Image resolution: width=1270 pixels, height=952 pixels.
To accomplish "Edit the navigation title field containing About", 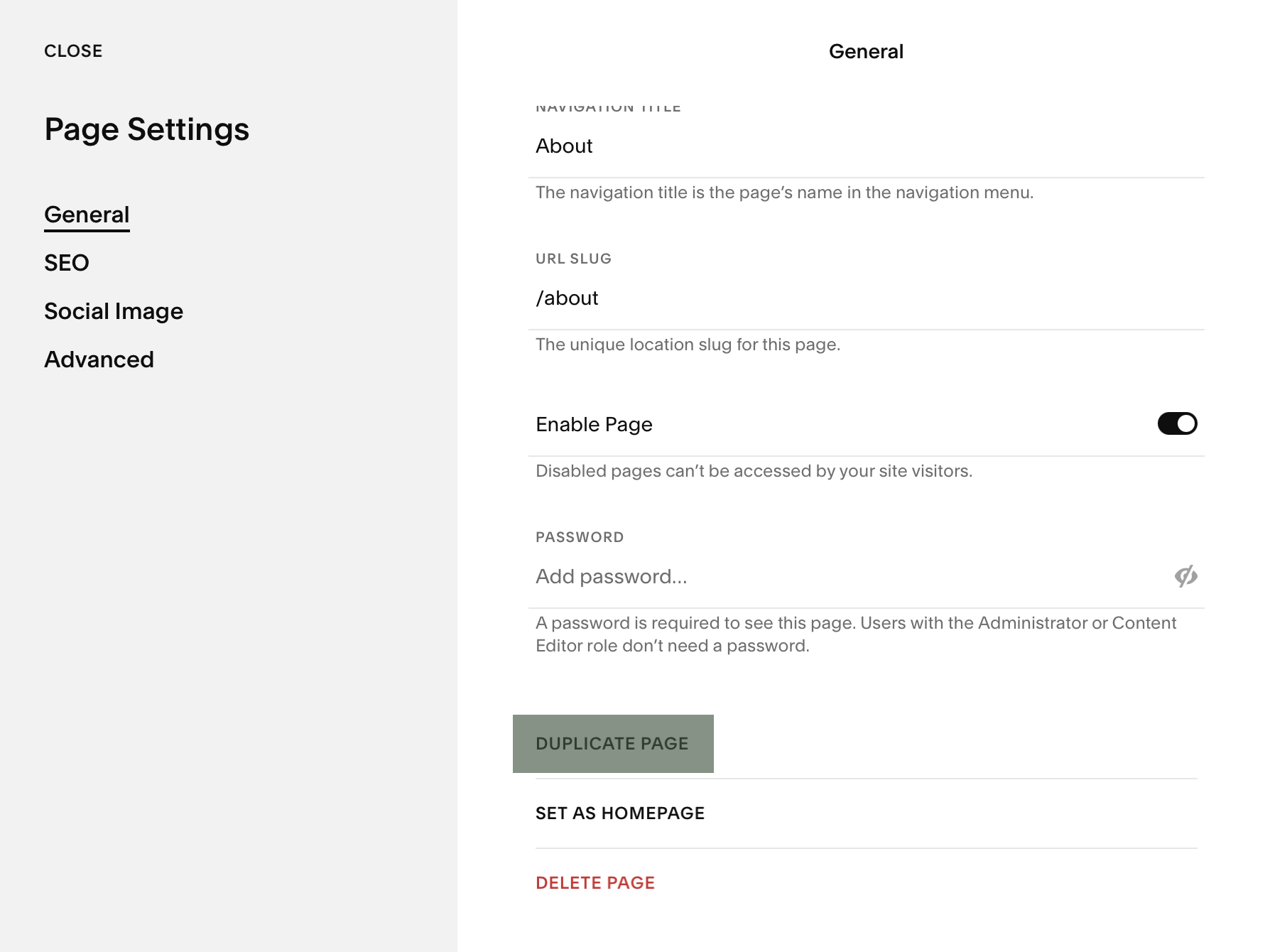I will (866, 146).
